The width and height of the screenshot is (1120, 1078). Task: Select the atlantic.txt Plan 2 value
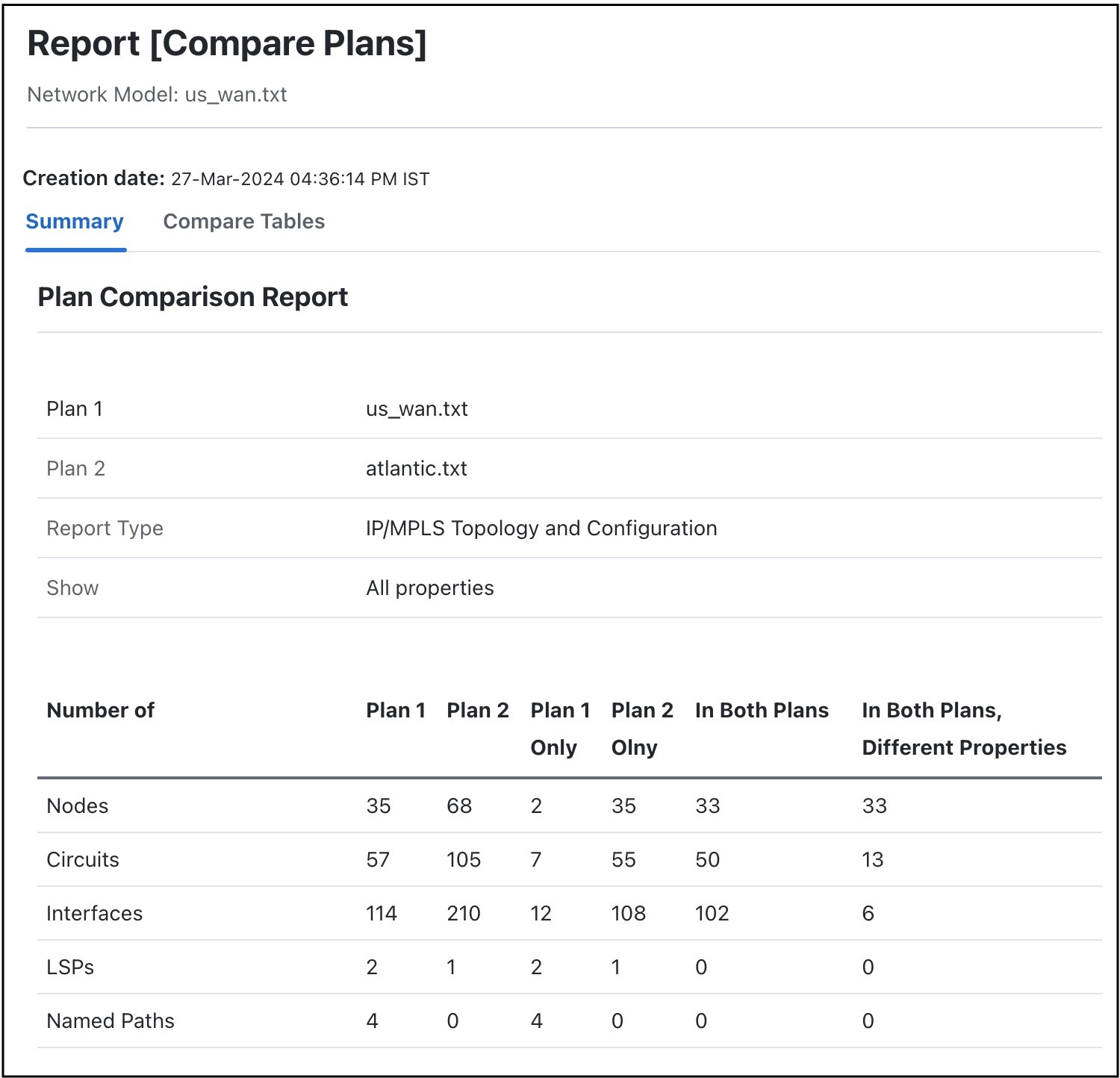(x=416, y=468)
